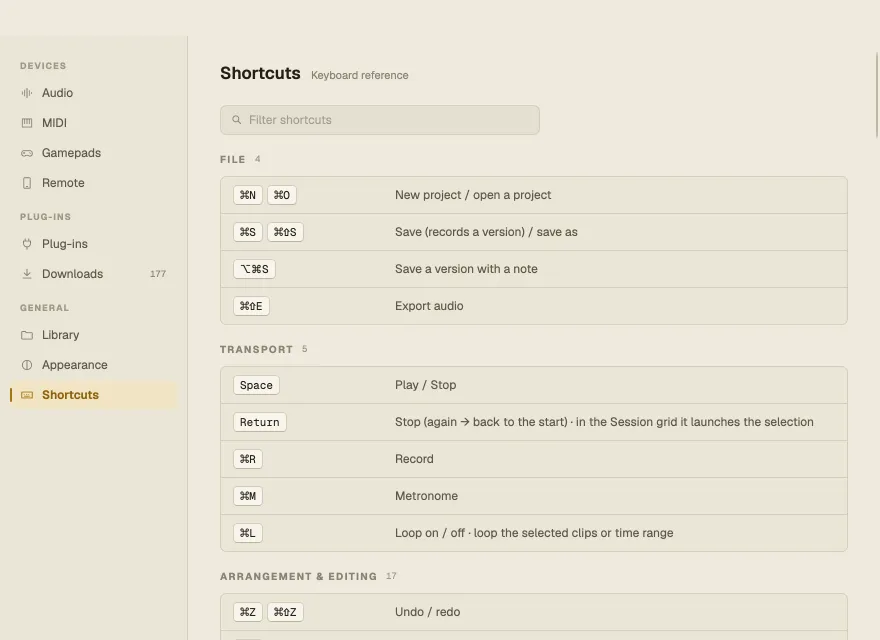Screen dimensions: 880x640
Task: Click the main panel vertical scrollbar
Action: click(x=877, y=95)
